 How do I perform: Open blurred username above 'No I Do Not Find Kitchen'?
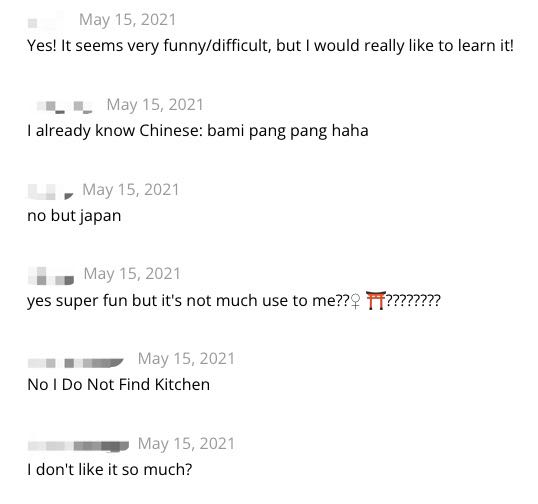75,362
